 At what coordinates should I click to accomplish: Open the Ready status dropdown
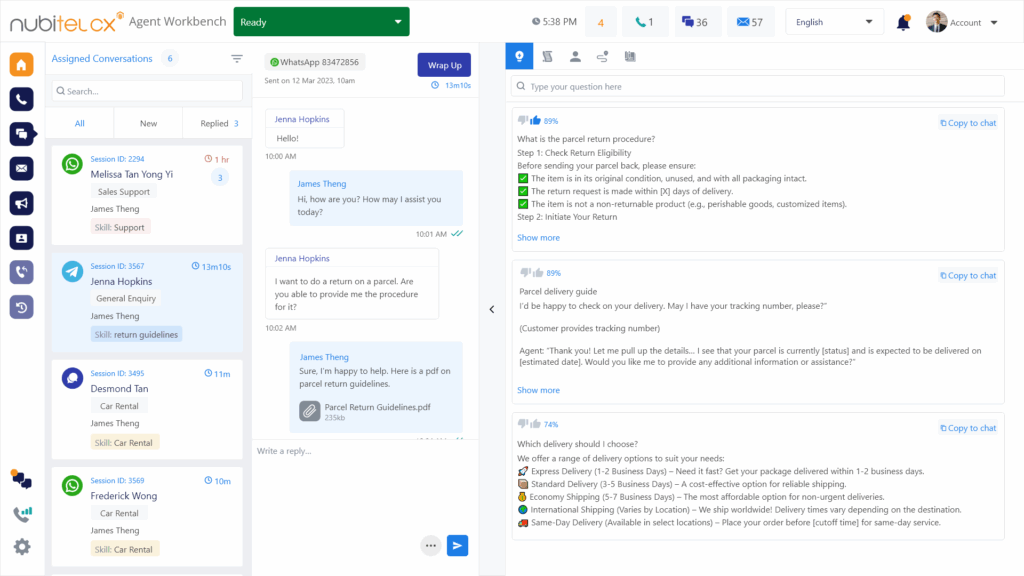[x=321, y=20]
